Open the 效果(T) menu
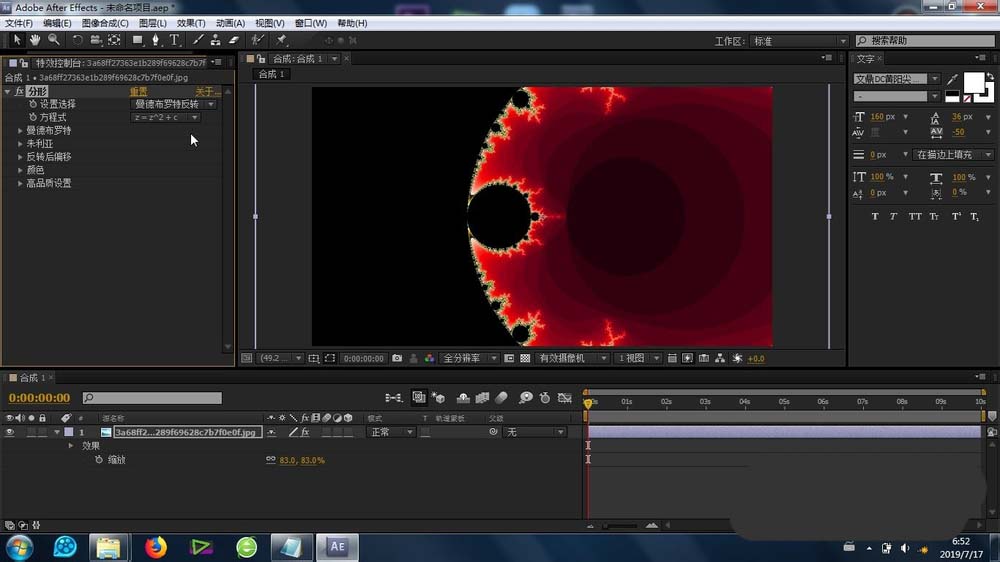Viewport: 1000px width, 562px height. 190,23
